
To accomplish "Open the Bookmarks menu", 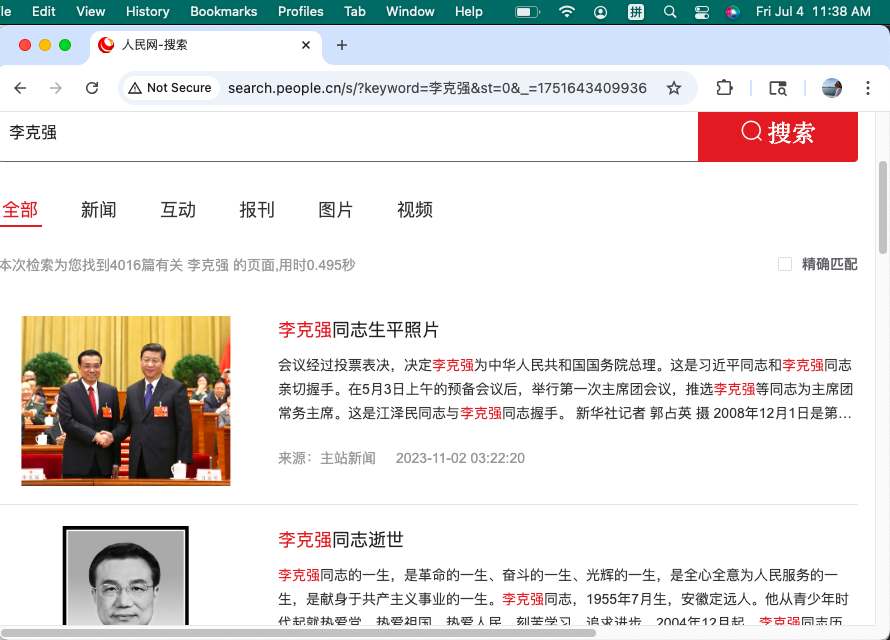I will [x=223, y=12].
